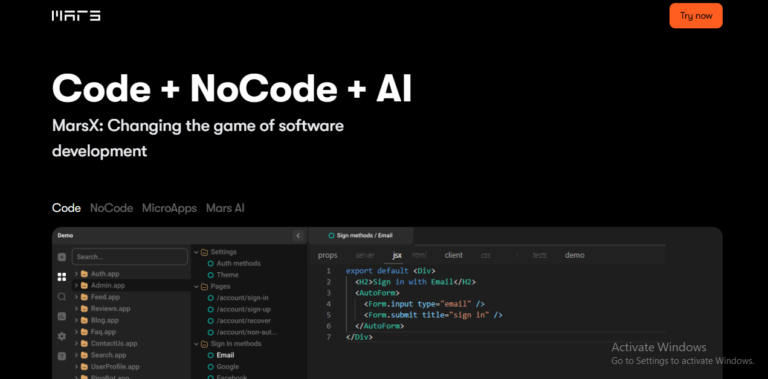Switch to the MicroApps tab
Screen dimensions: 768x379
click(169, 208)
